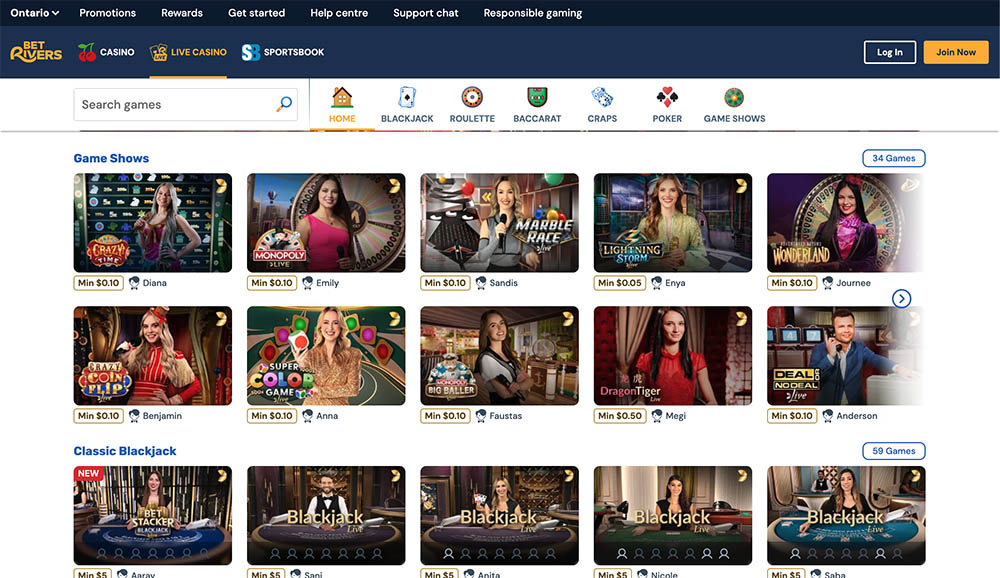This screenshot has width=1000, height=578.
Task: Launch the Monopoly Live game
Action: tap(326, 223)
